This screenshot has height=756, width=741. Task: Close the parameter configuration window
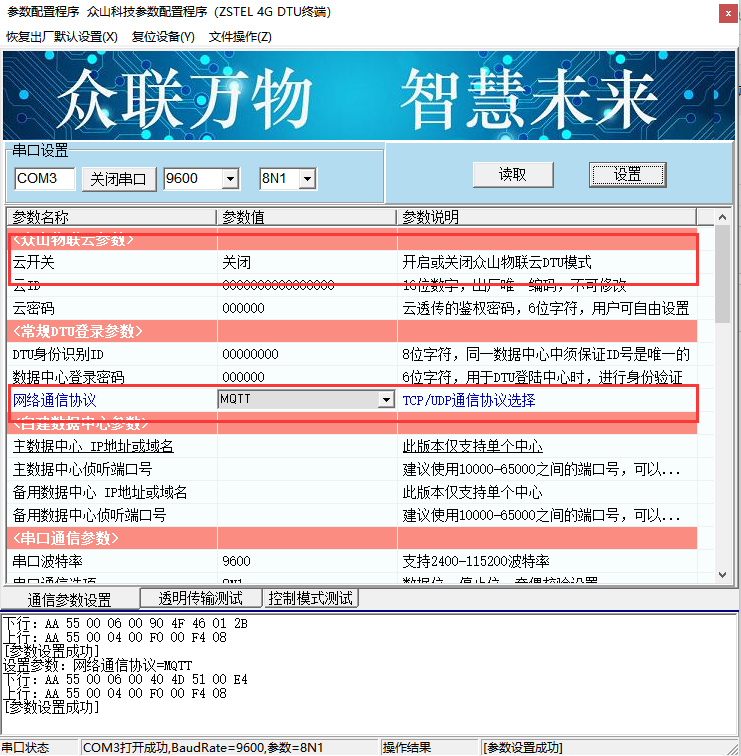point(728,14)
